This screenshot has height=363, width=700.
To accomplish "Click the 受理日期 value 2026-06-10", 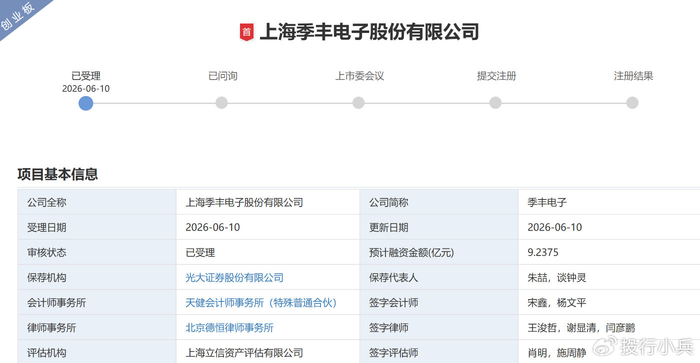I will [212, 227].
